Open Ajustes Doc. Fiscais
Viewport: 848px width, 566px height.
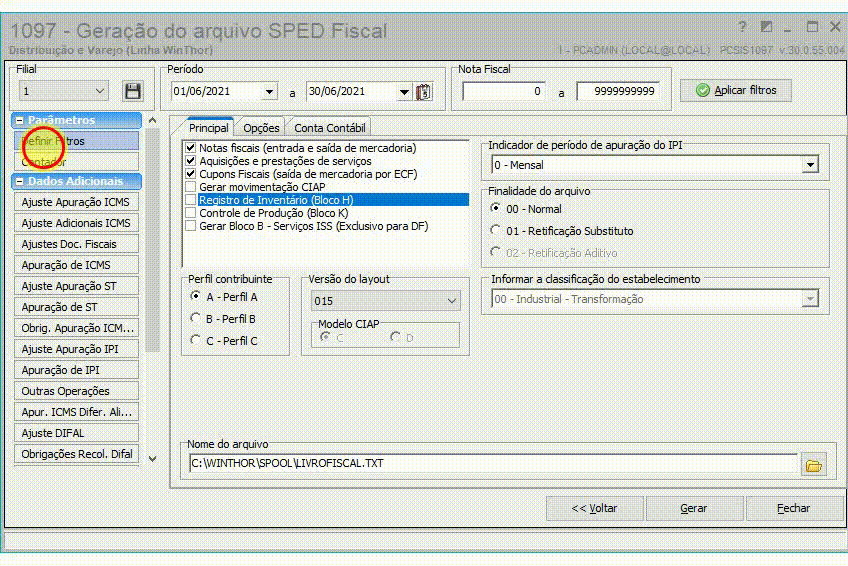(76, 244)
